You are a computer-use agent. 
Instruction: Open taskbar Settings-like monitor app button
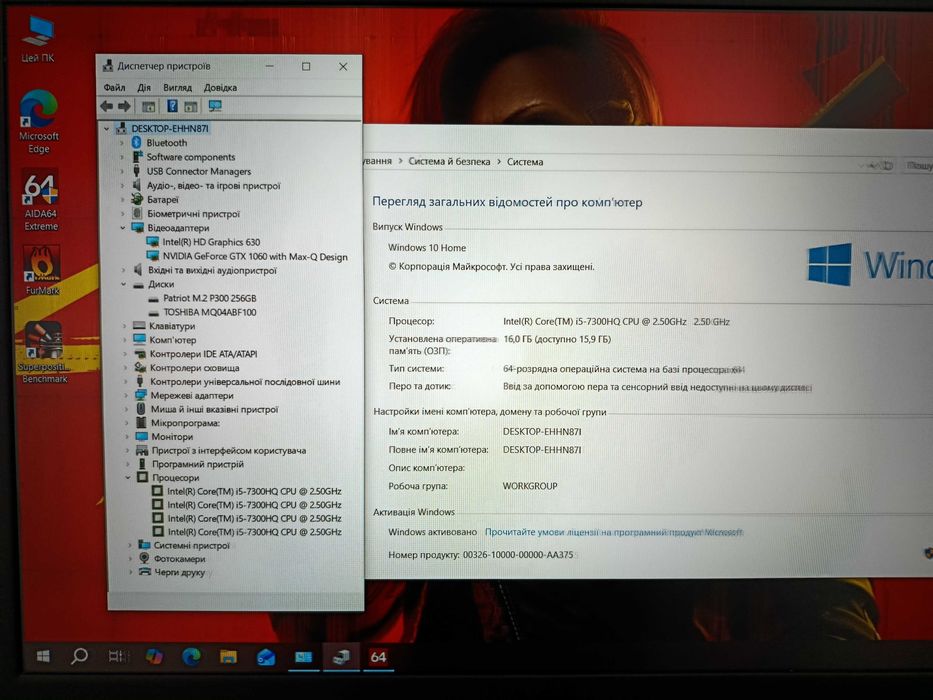click(x=303, y=657)
